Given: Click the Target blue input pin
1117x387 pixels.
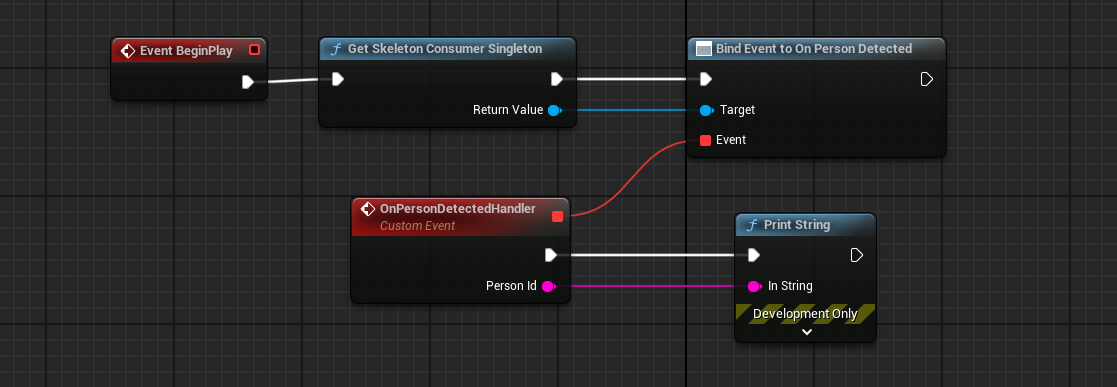Looking at the screenshot, I should (x=706, y=110).
